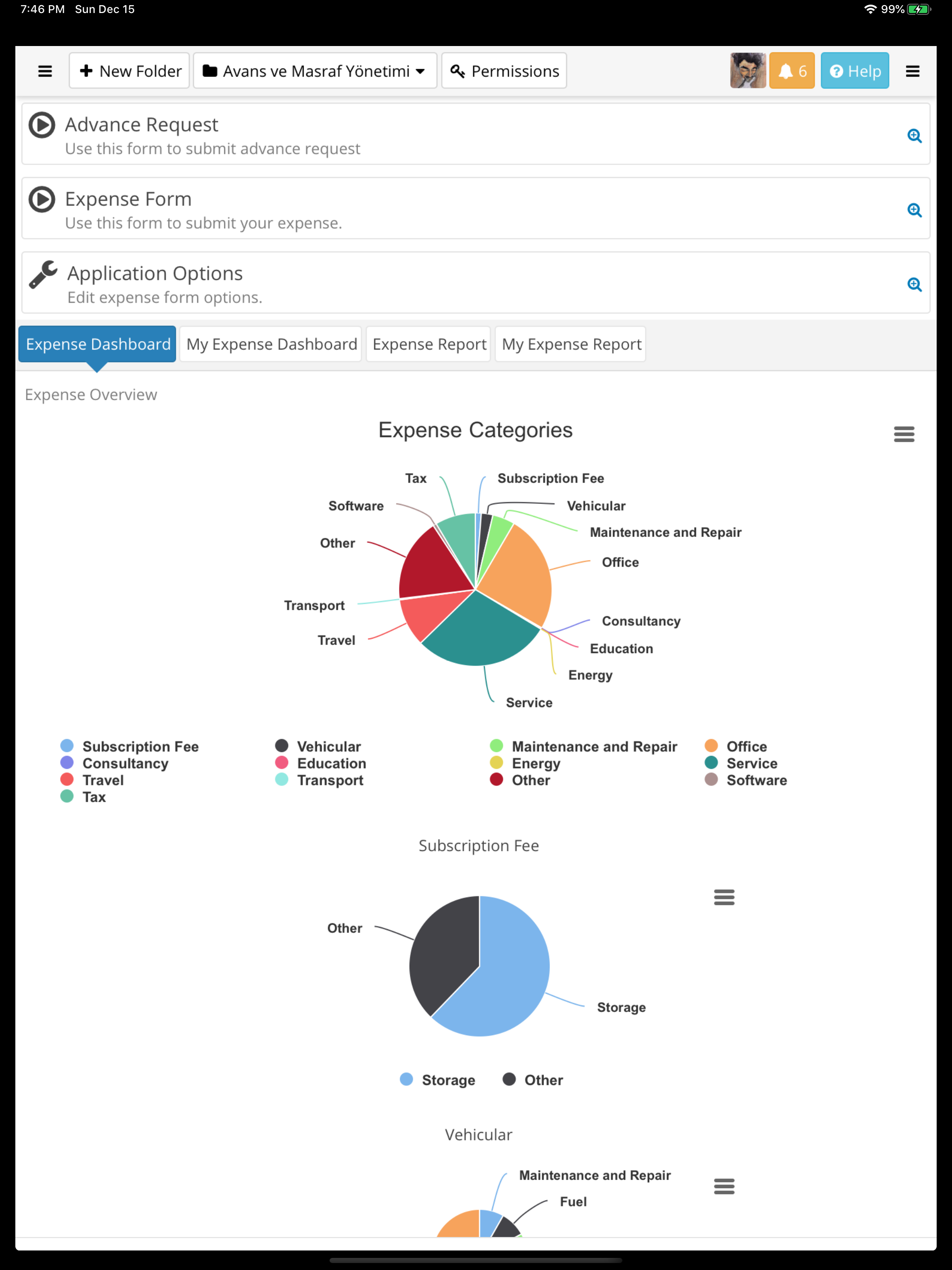Open Expense Categories chart context menu

click(x=904, y=434)
